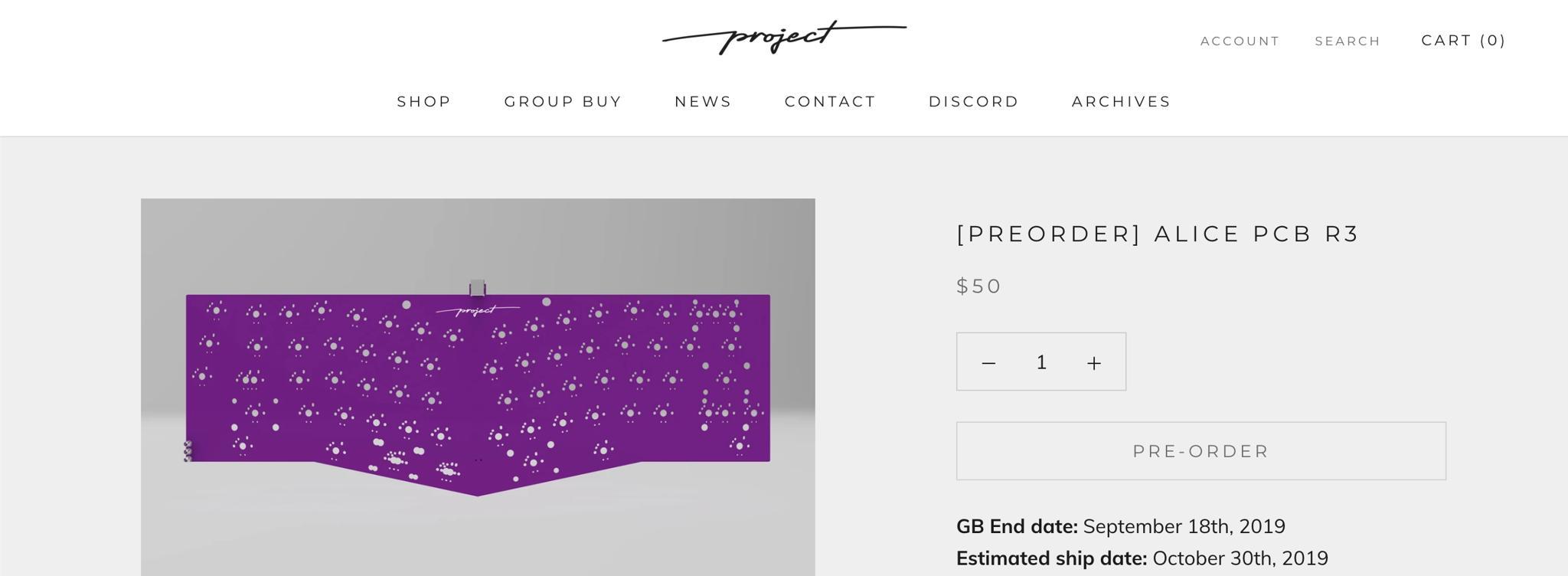Click the quantity value field

click(1041, 362)
